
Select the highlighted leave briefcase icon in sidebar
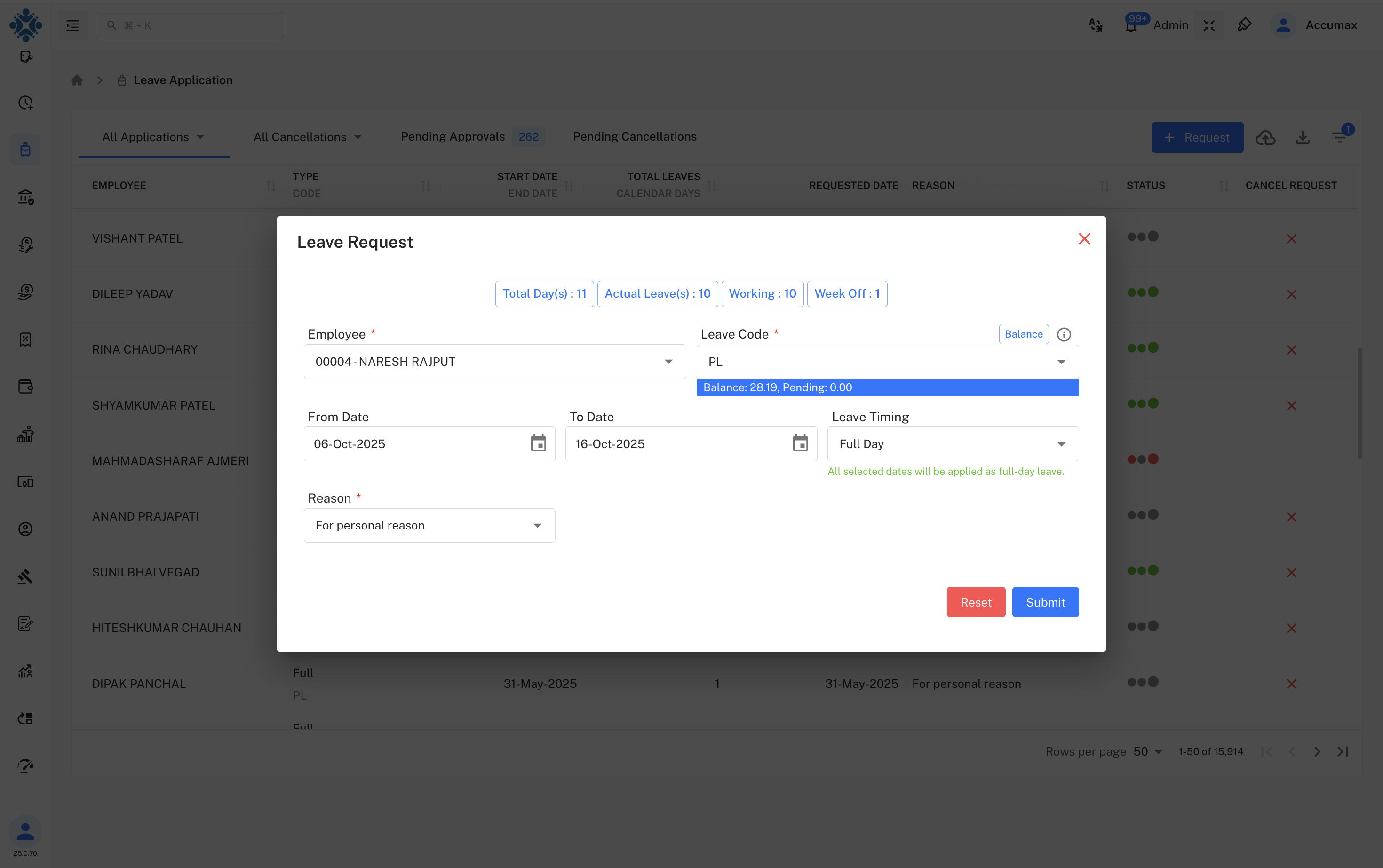(25, 149)
